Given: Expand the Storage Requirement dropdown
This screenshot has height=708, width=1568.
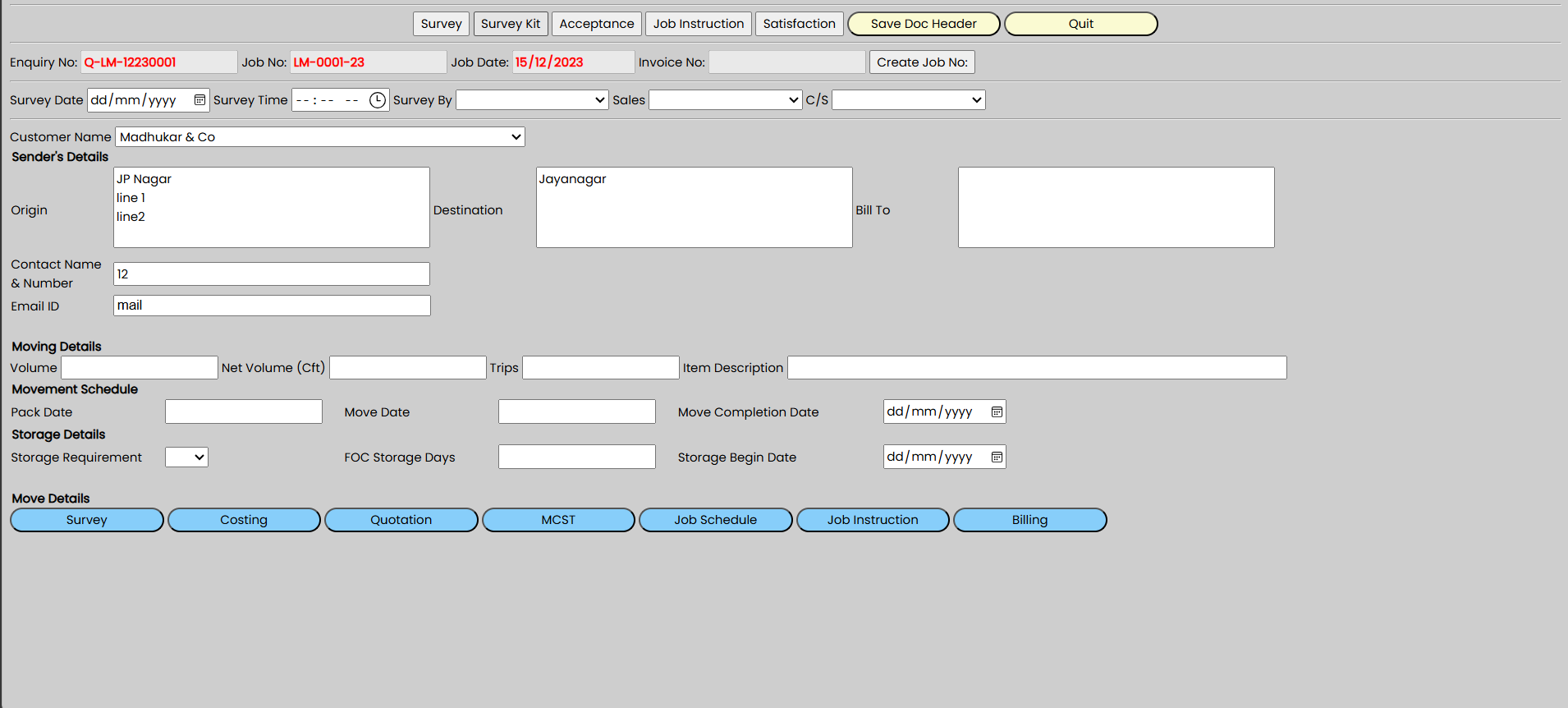Looking at the screenshot, I should tap(186, 457).
